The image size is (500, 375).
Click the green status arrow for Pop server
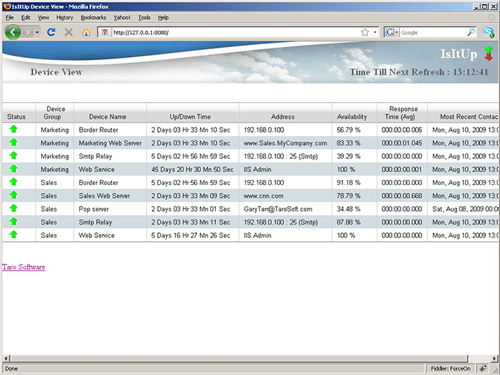point(13,208)
